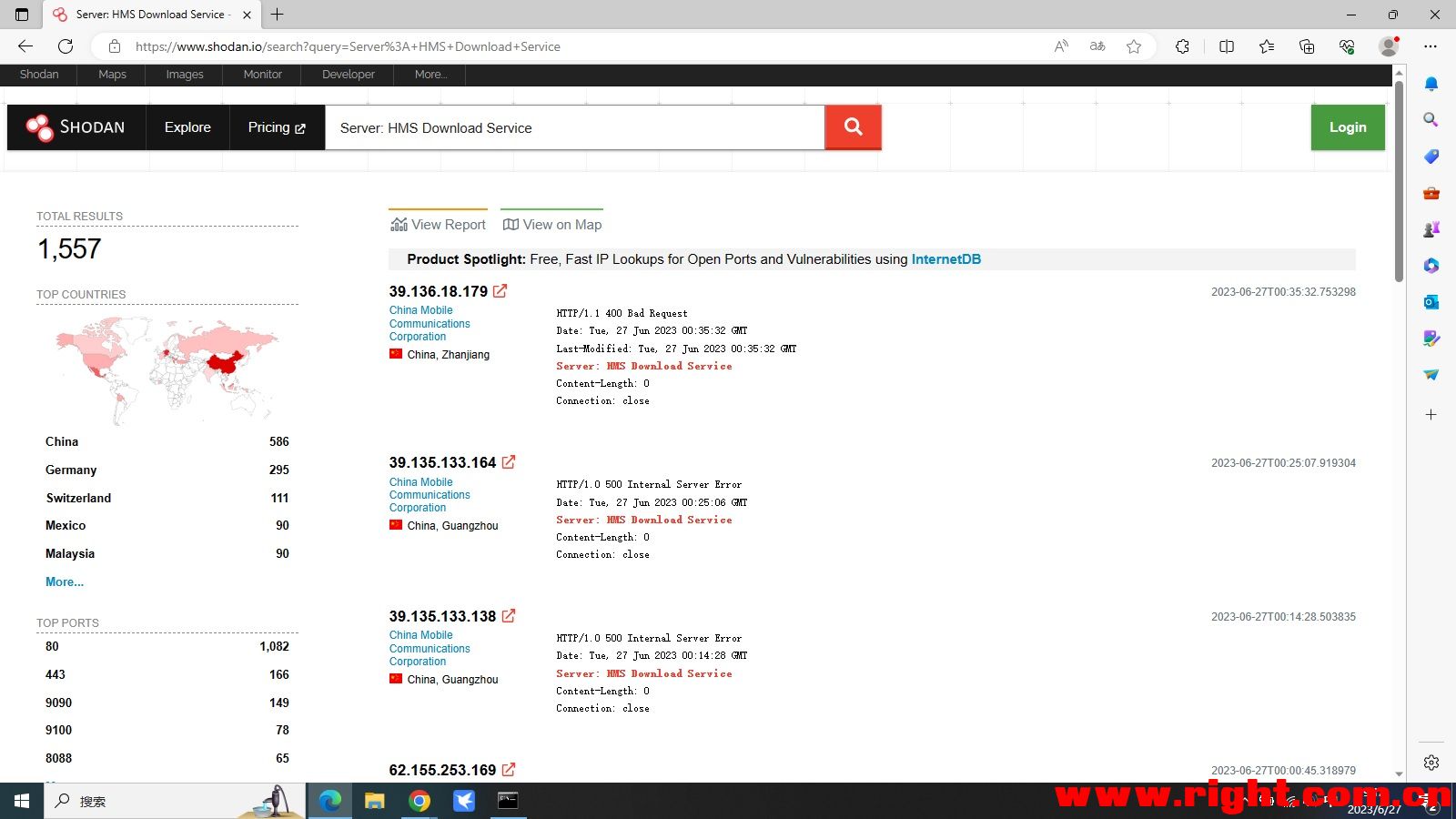
Task: Go back with browser back arrow
Action: tap(25, 46)
